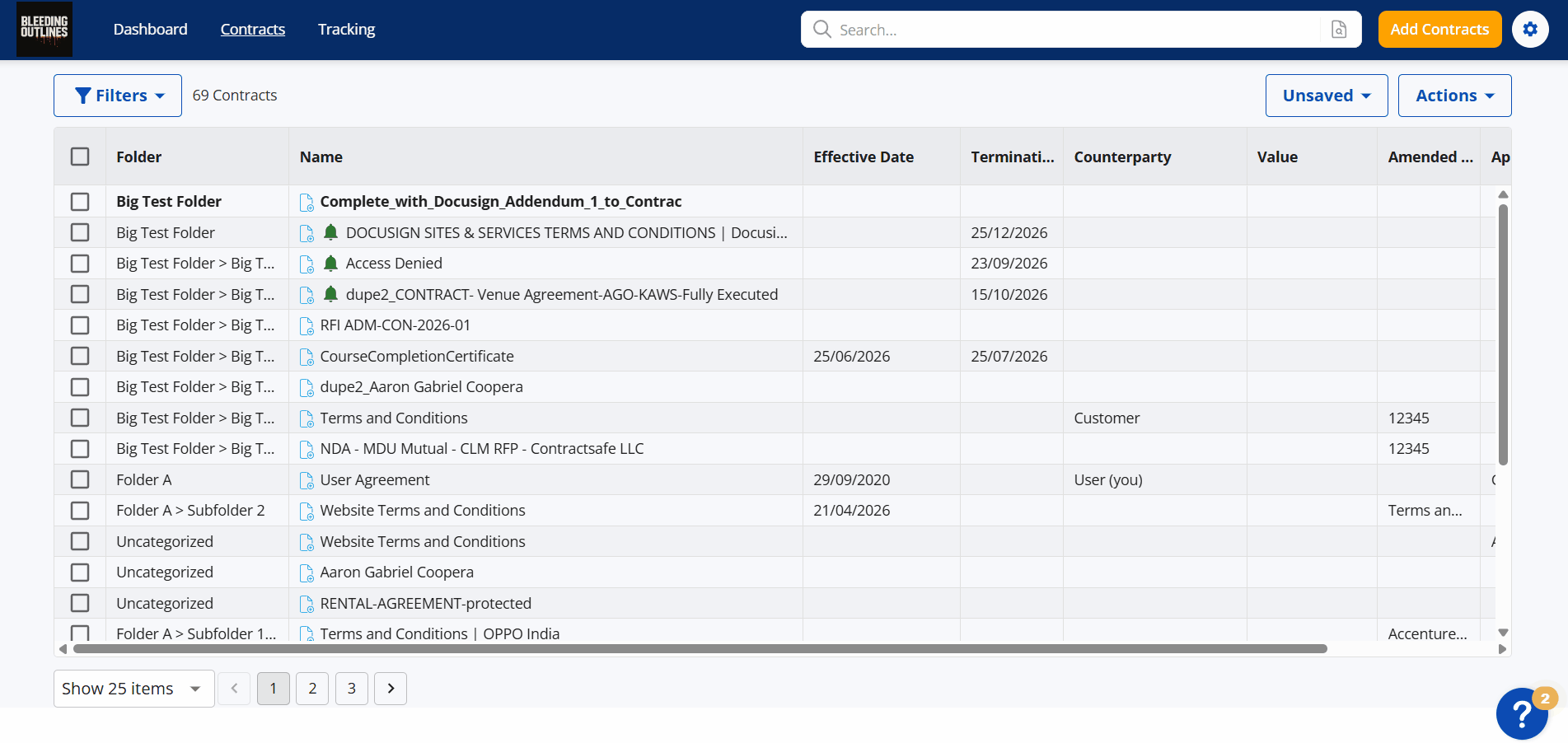This screenshot has height=743, width=1568.
Task: Click the document search icon in search bar
Action: [x=1339, y=30]
